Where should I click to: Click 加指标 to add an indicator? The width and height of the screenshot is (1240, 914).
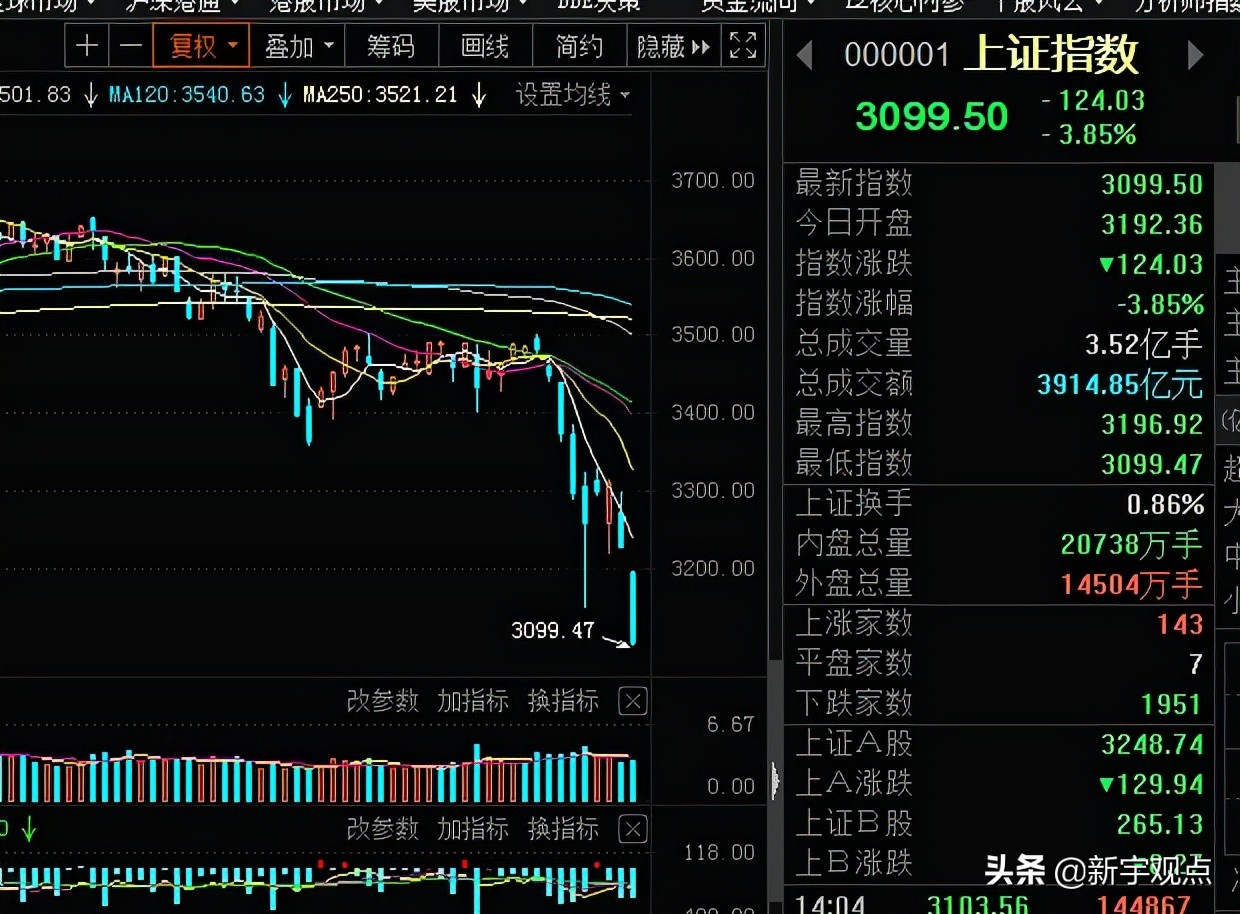473,701
